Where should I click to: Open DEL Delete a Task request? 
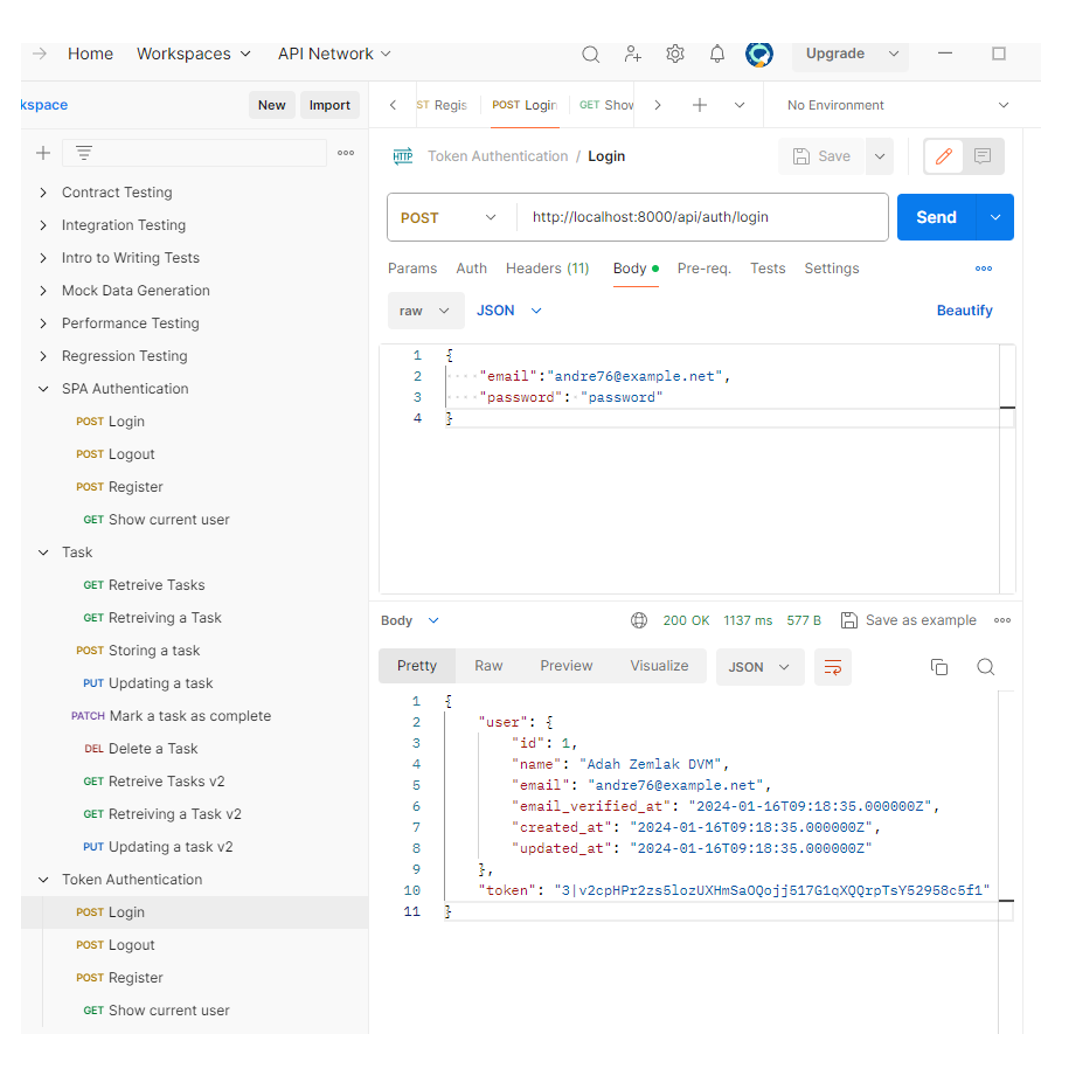141,749
